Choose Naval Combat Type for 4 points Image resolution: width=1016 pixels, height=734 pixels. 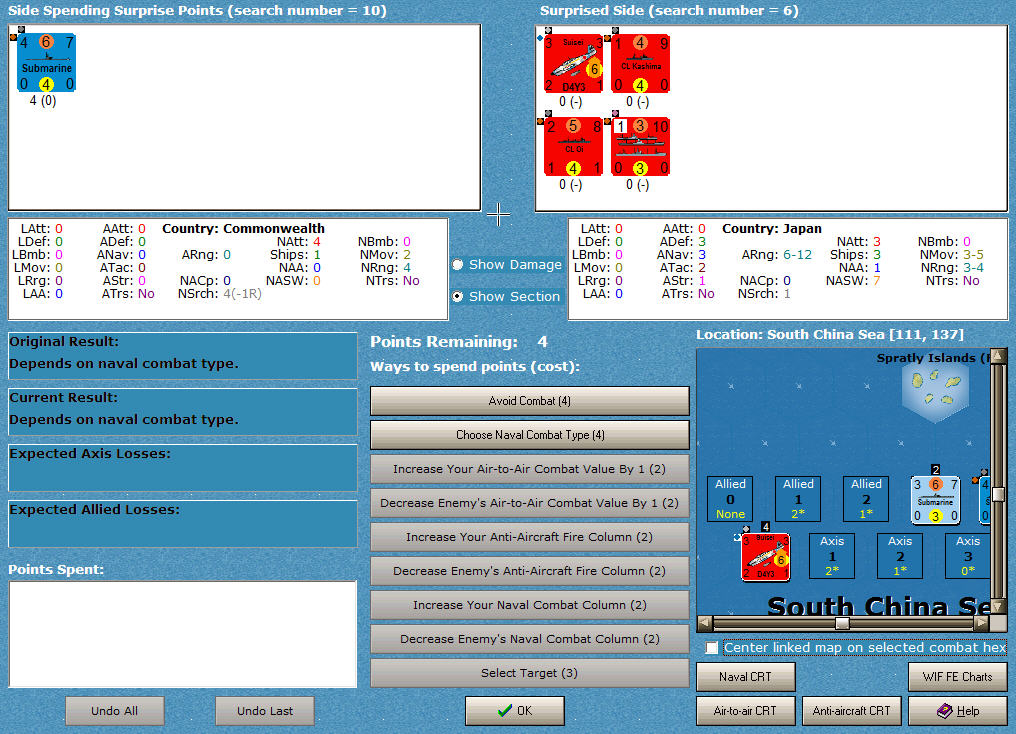[x=529, y=435]
